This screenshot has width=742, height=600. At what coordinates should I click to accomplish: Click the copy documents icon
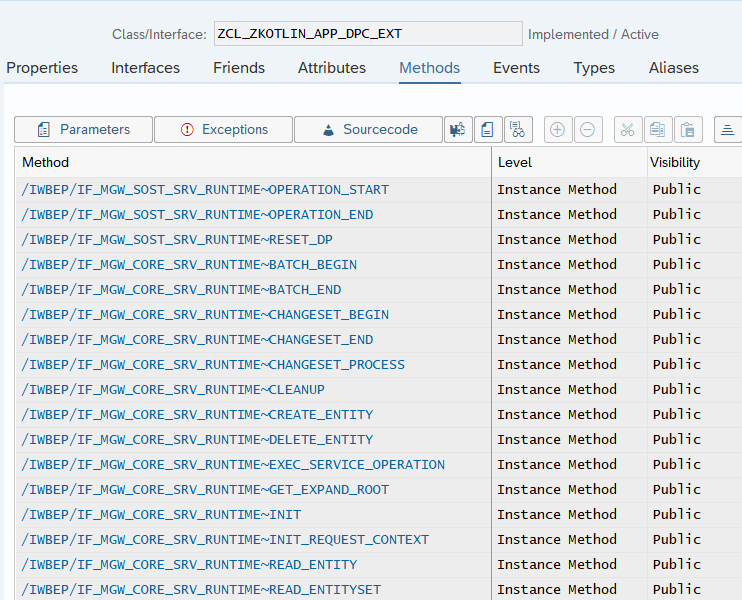[658, 130]
